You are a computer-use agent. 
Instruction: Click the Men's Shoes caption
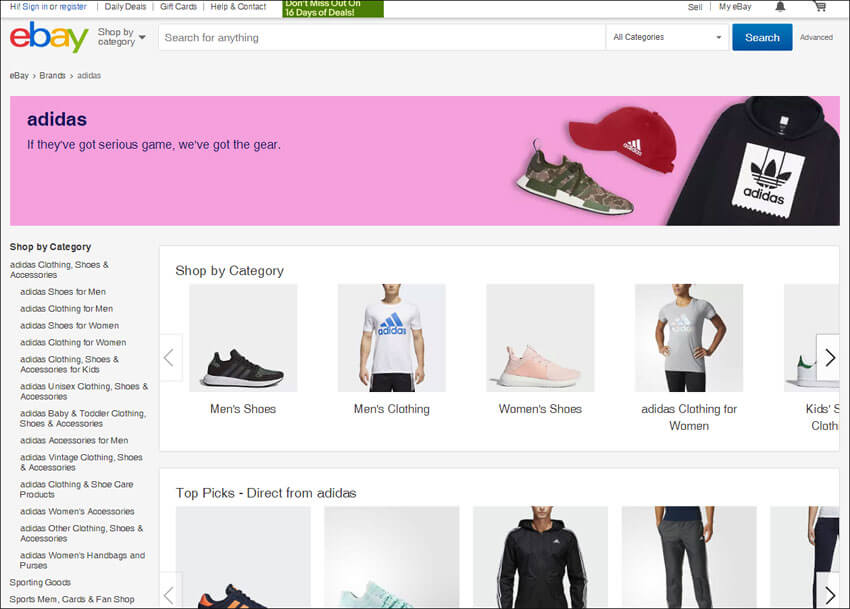click(x=243, y=409)
